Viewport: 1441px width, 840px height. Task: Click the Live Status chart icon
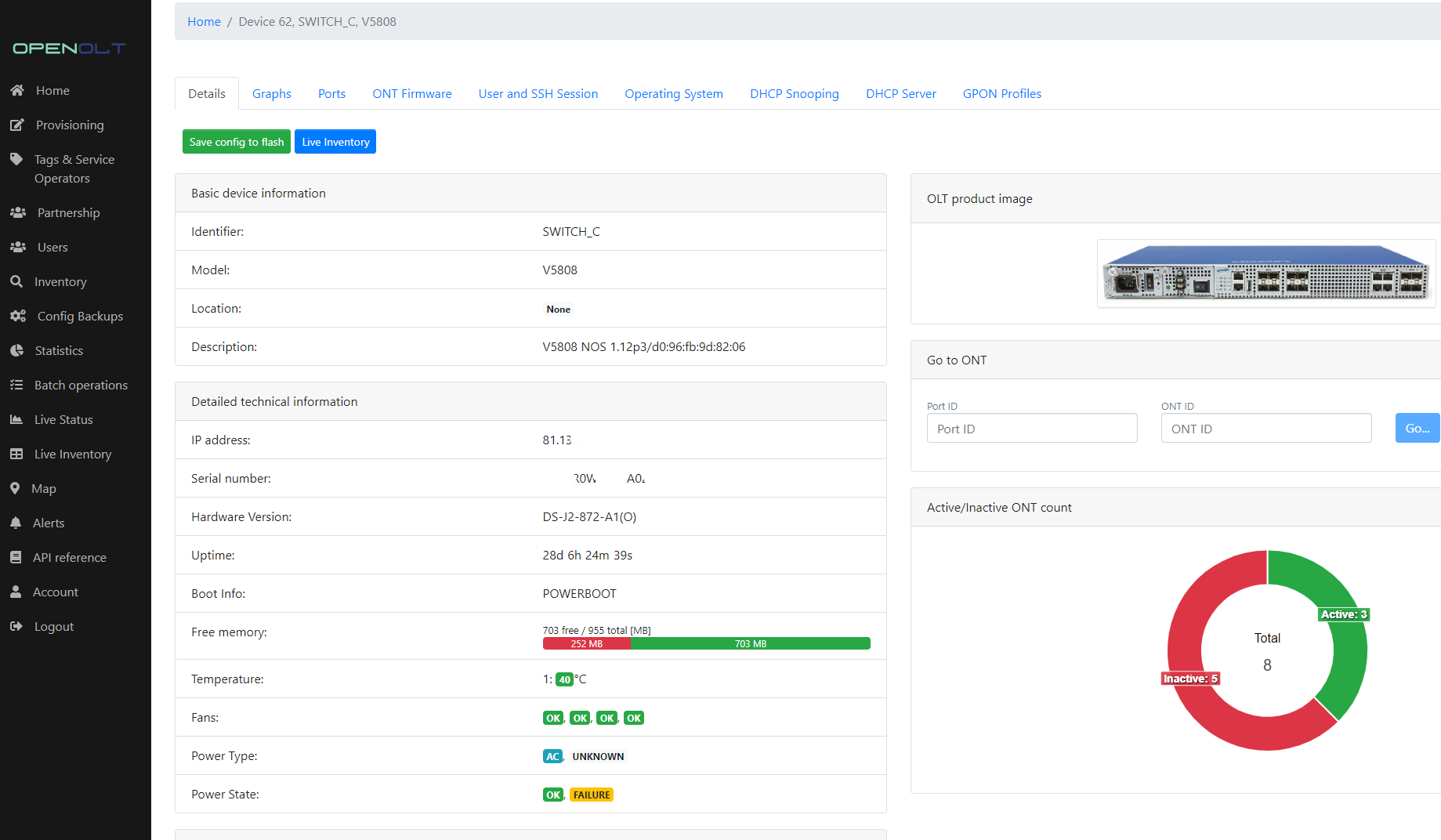tap(16, 419)
